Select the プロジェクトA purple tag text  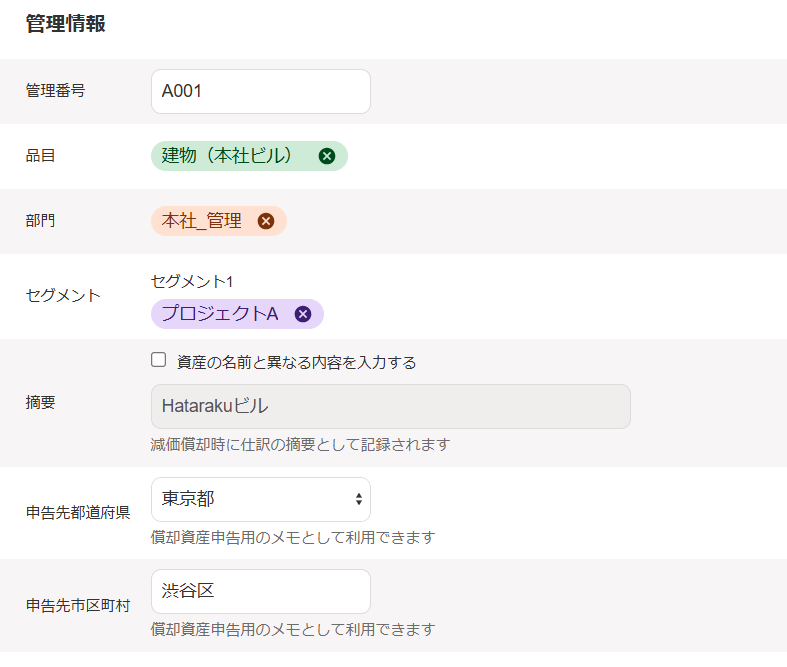(220, 314)
